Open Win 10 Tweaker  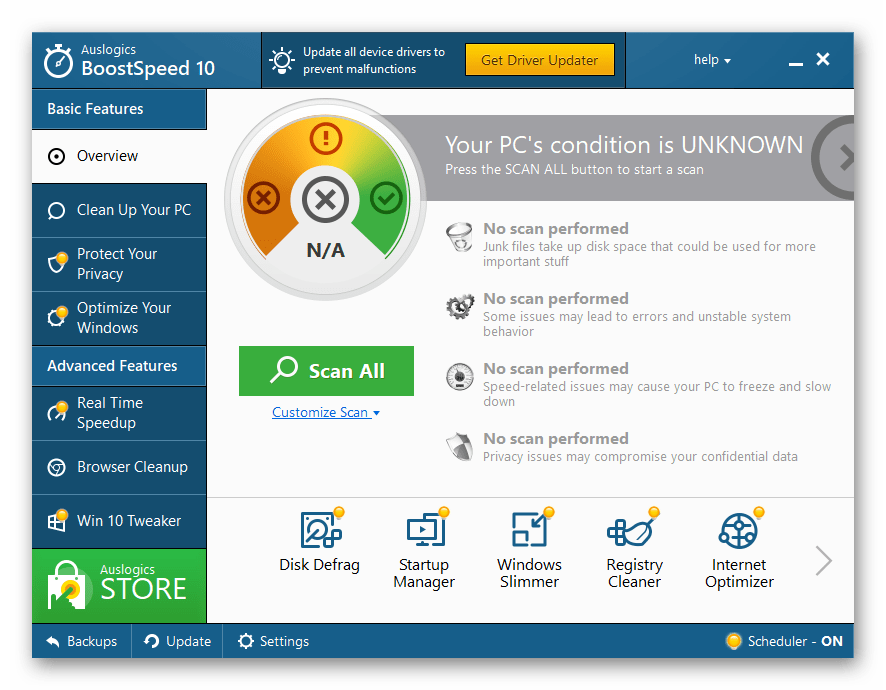[x=119, y=521]
